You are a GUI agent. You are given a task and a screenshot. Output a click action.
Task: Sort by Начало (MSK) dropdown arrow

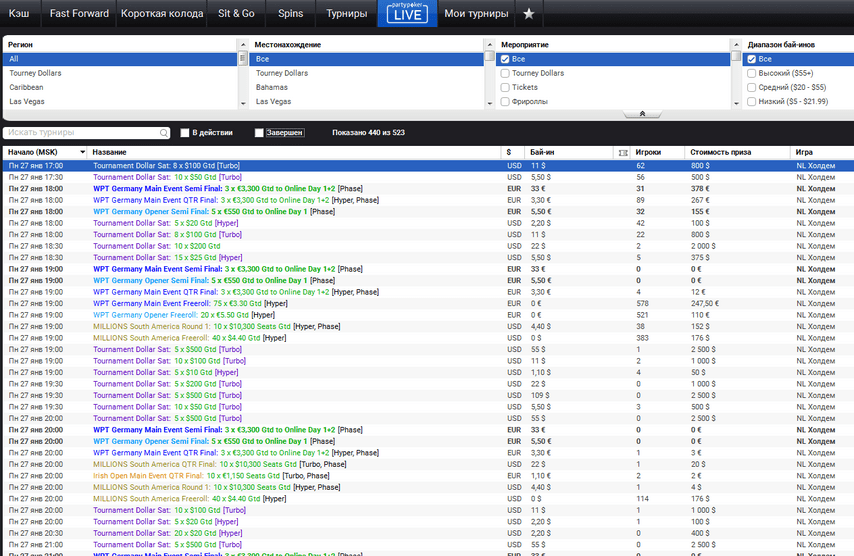point(82,152)
